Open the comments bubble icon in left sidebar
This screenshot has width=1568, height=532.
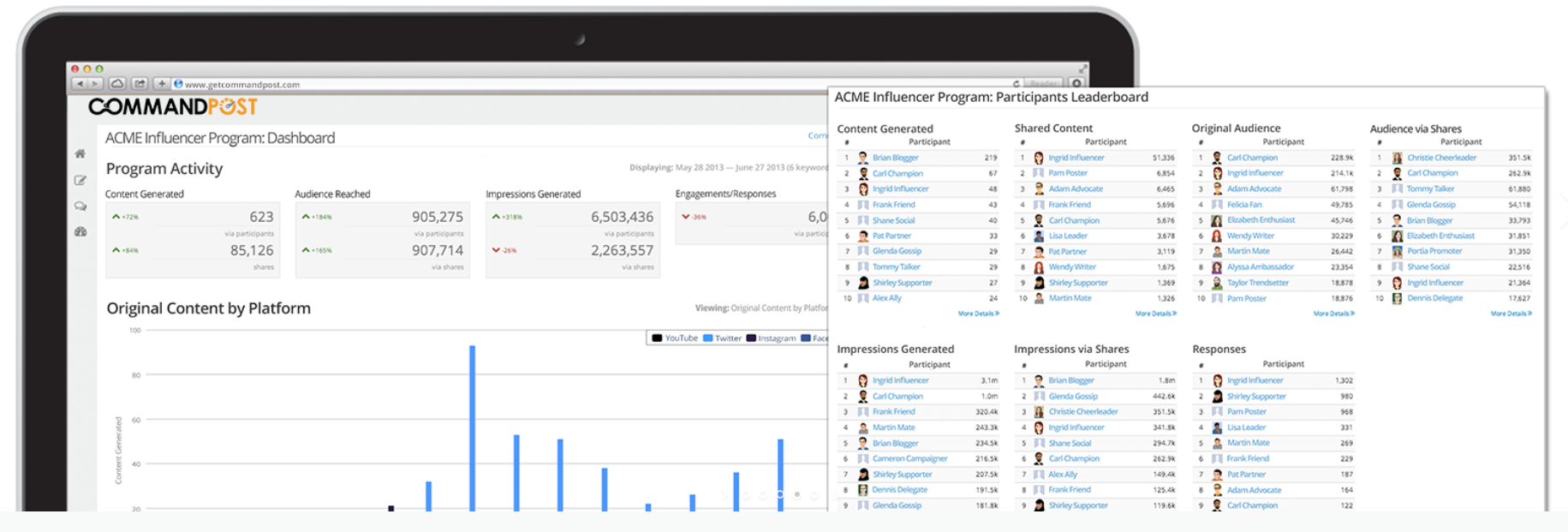coord(80,206)
